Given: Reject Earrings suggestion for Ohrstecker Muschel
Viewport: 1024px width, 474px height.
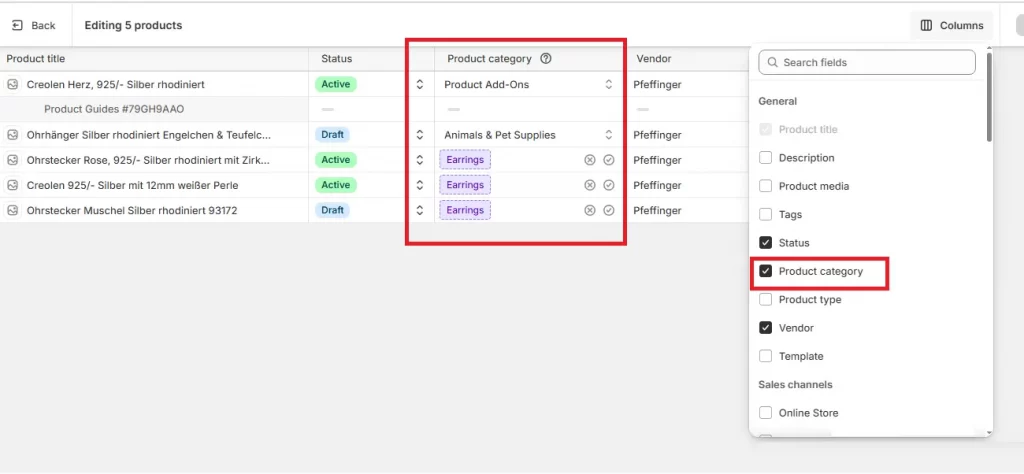Looking at the screenshot, I should [x=590, y=210].
